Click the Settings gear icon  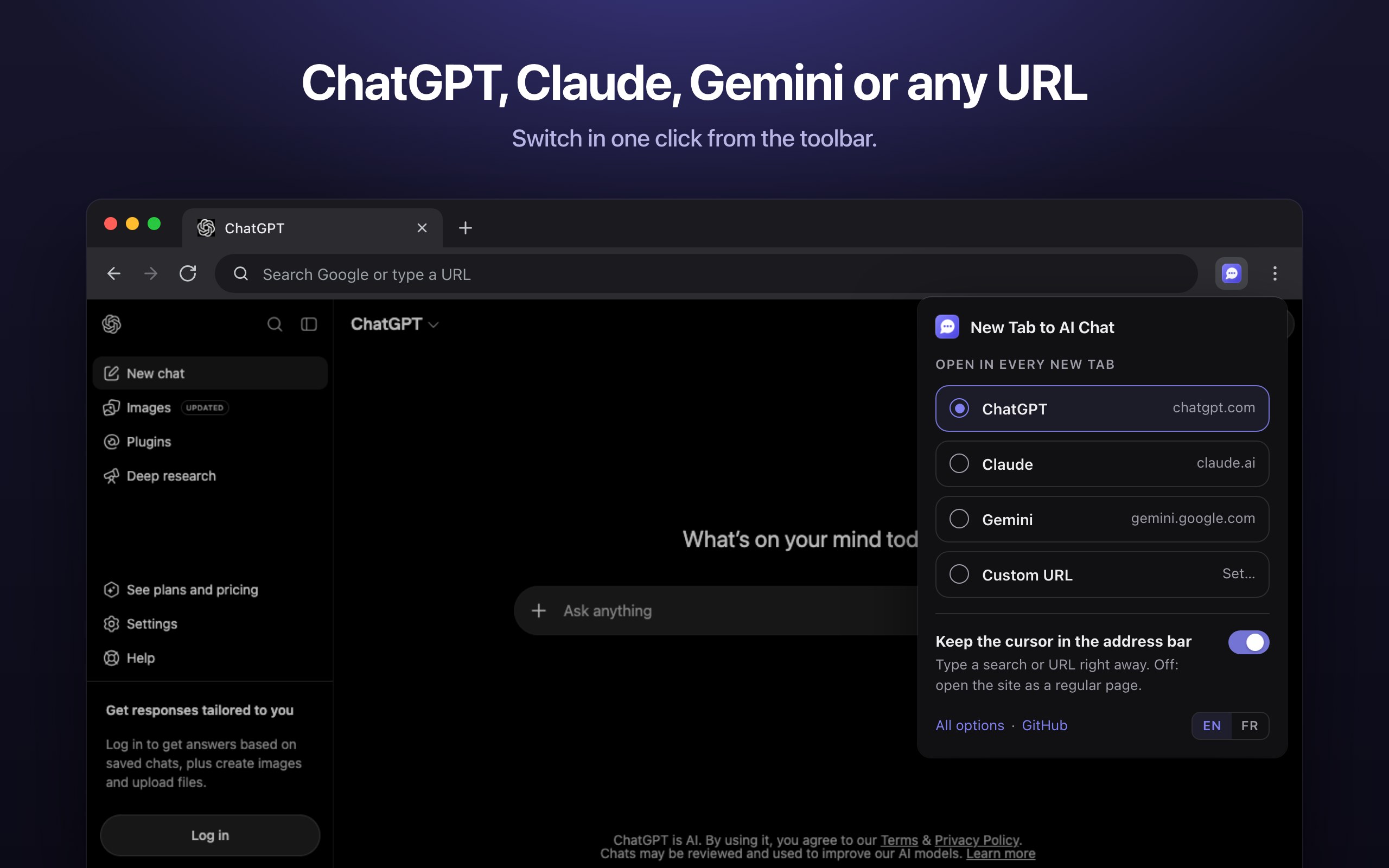click(x=111, y=623)
